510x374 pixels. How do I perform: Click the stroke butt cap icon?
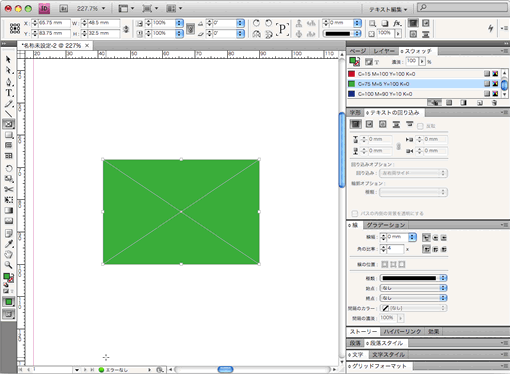click(x=426, y=237)
